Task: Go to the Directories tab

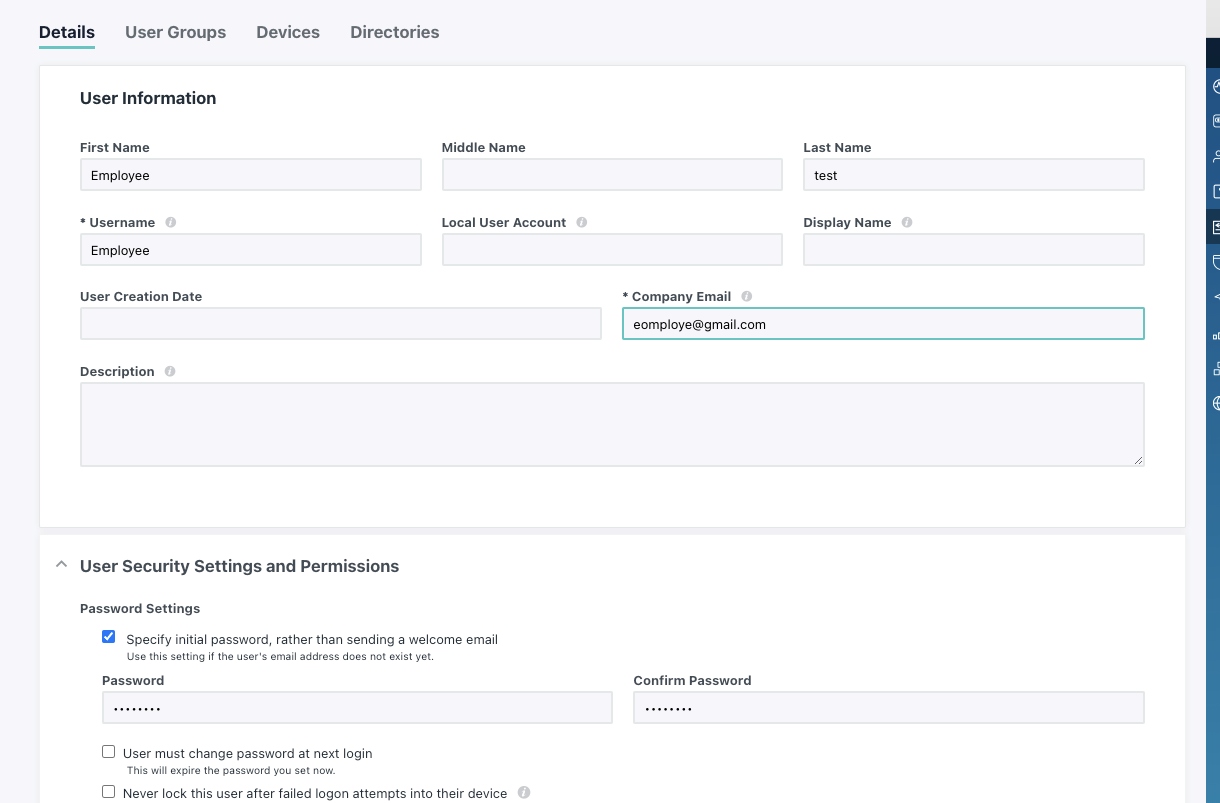Action: (394, 32)
